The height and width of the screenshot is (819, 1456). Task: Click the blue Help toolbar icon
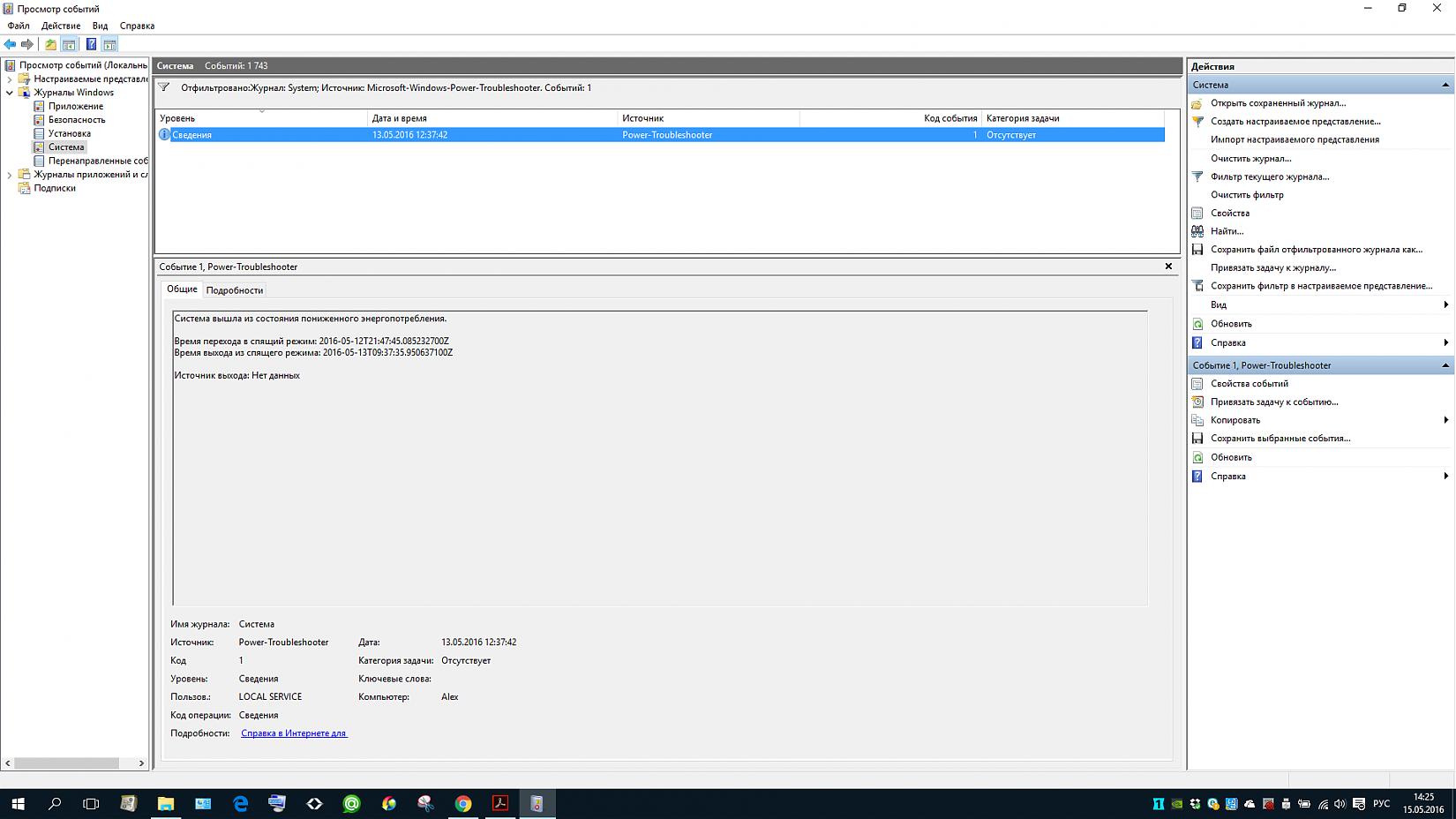click(91, 44)
